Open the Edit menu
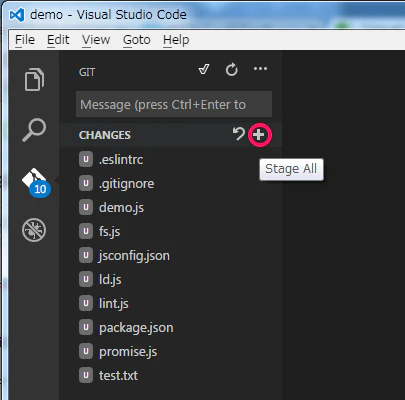 click(x=58, y=40)
